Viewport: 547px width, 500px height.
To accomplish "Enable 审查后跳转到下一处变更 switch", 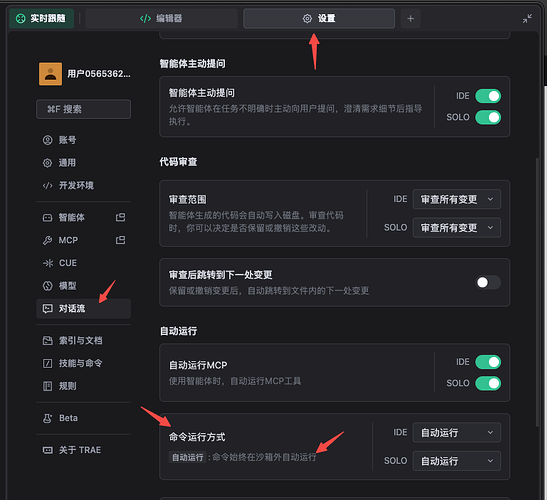I will pos(488,282).
